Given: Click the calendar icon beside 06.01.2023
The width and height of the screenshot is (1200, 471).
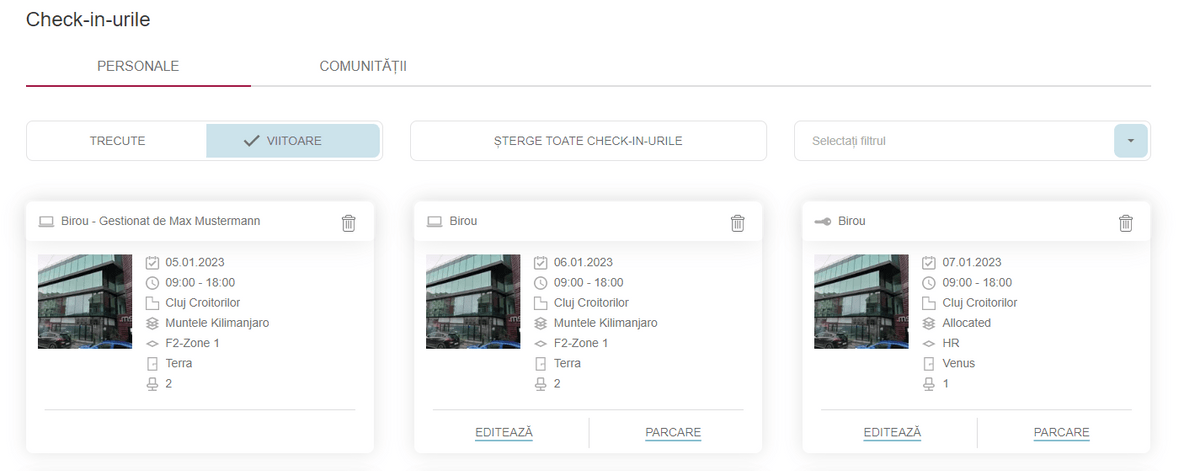Looking at the screenshot, I should [x=541, y=263].
